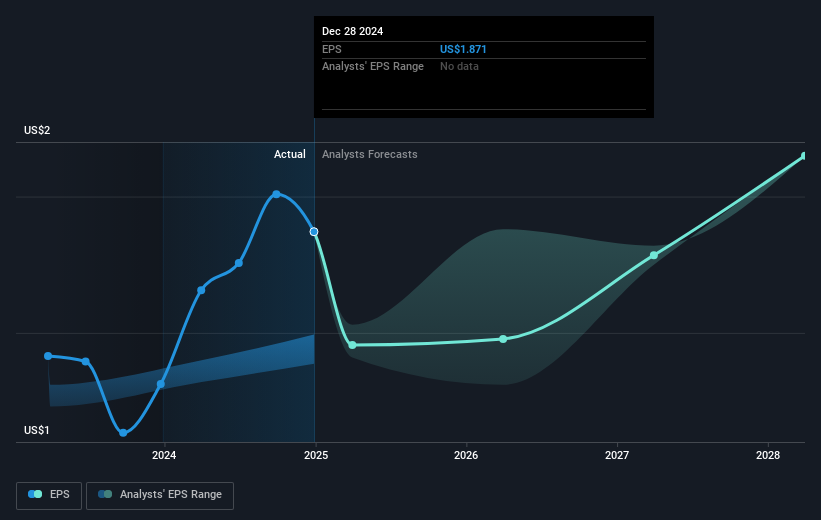Select the second EPS data point in mid 2023
This screenshot has height=520, width=821.
click(86, 361)
